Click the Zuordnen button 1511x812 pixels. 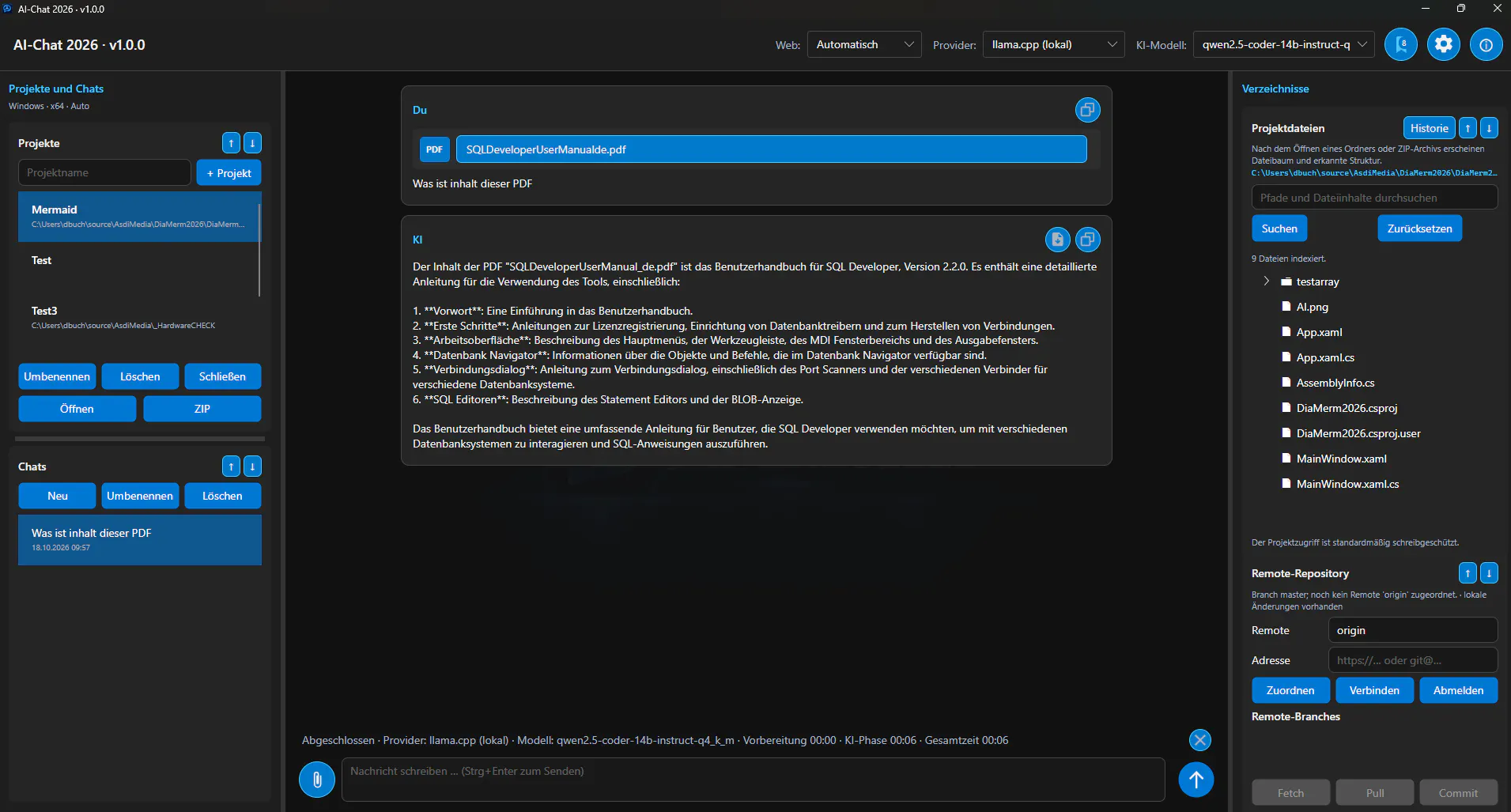pyautogui.click(x=1290, y=690)
